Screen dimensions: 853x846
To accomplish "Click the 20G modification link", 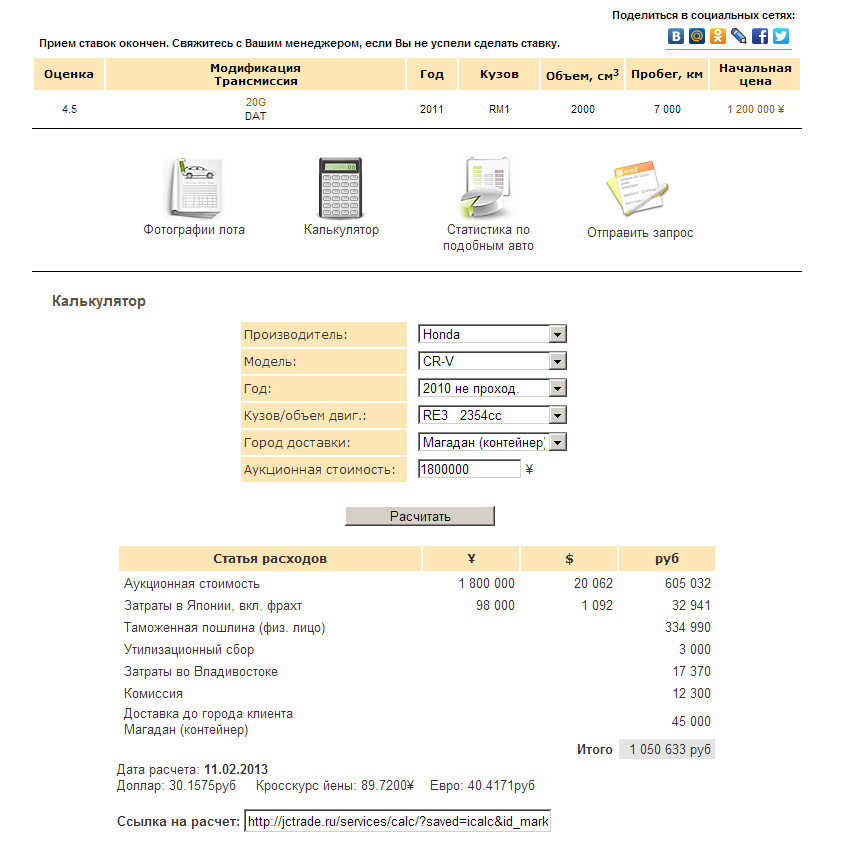I will [x=255, y=102].
